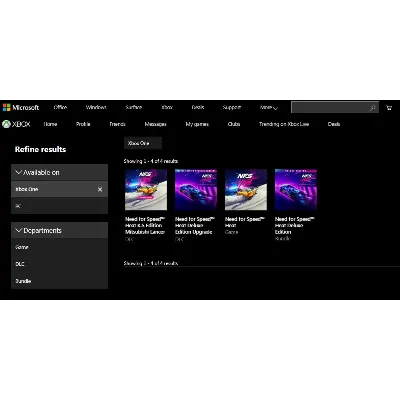
Task: Click the Xbox One filter chip
Action: [143, 143]
